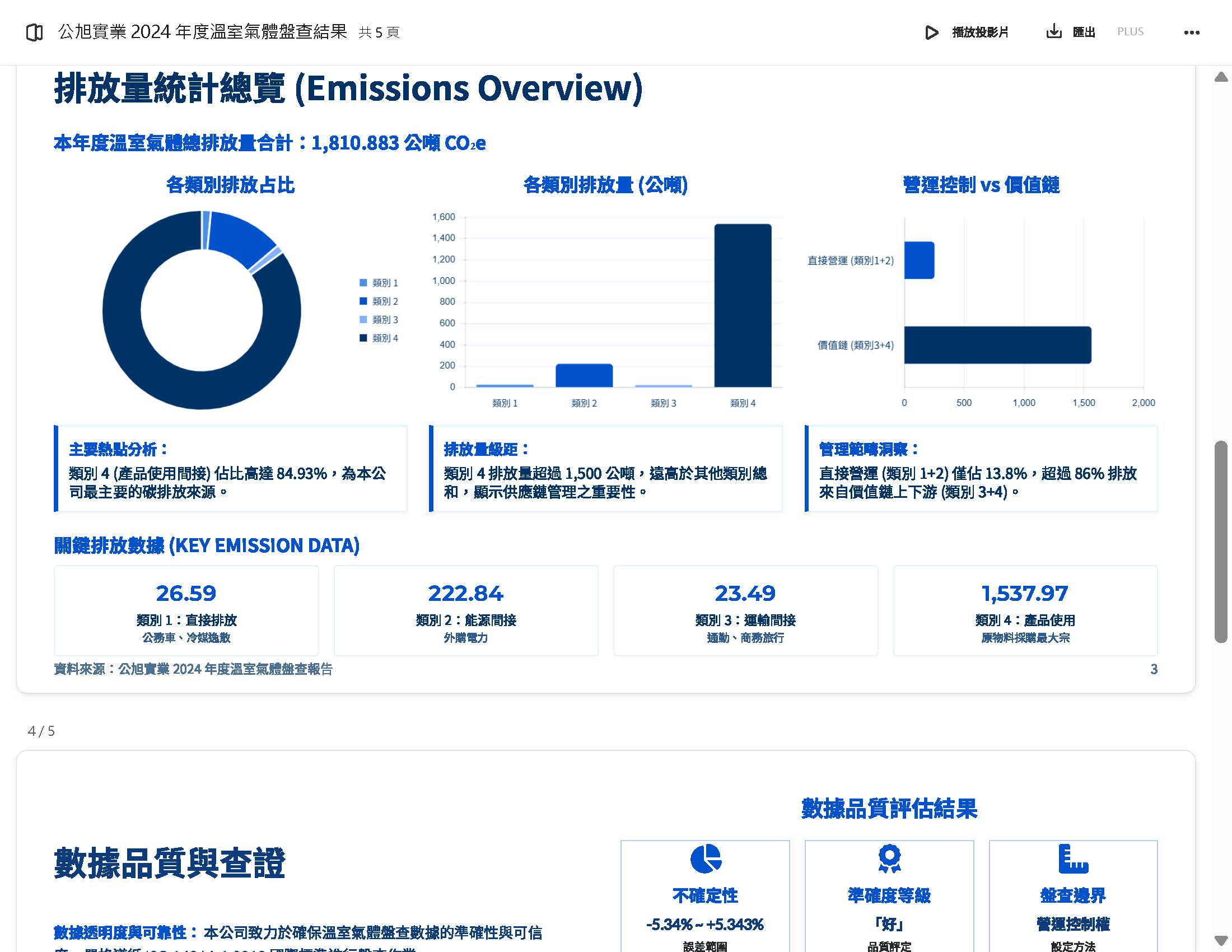Click the 匯出 export label
The image size is (1232, 952).
point(1084,32)
